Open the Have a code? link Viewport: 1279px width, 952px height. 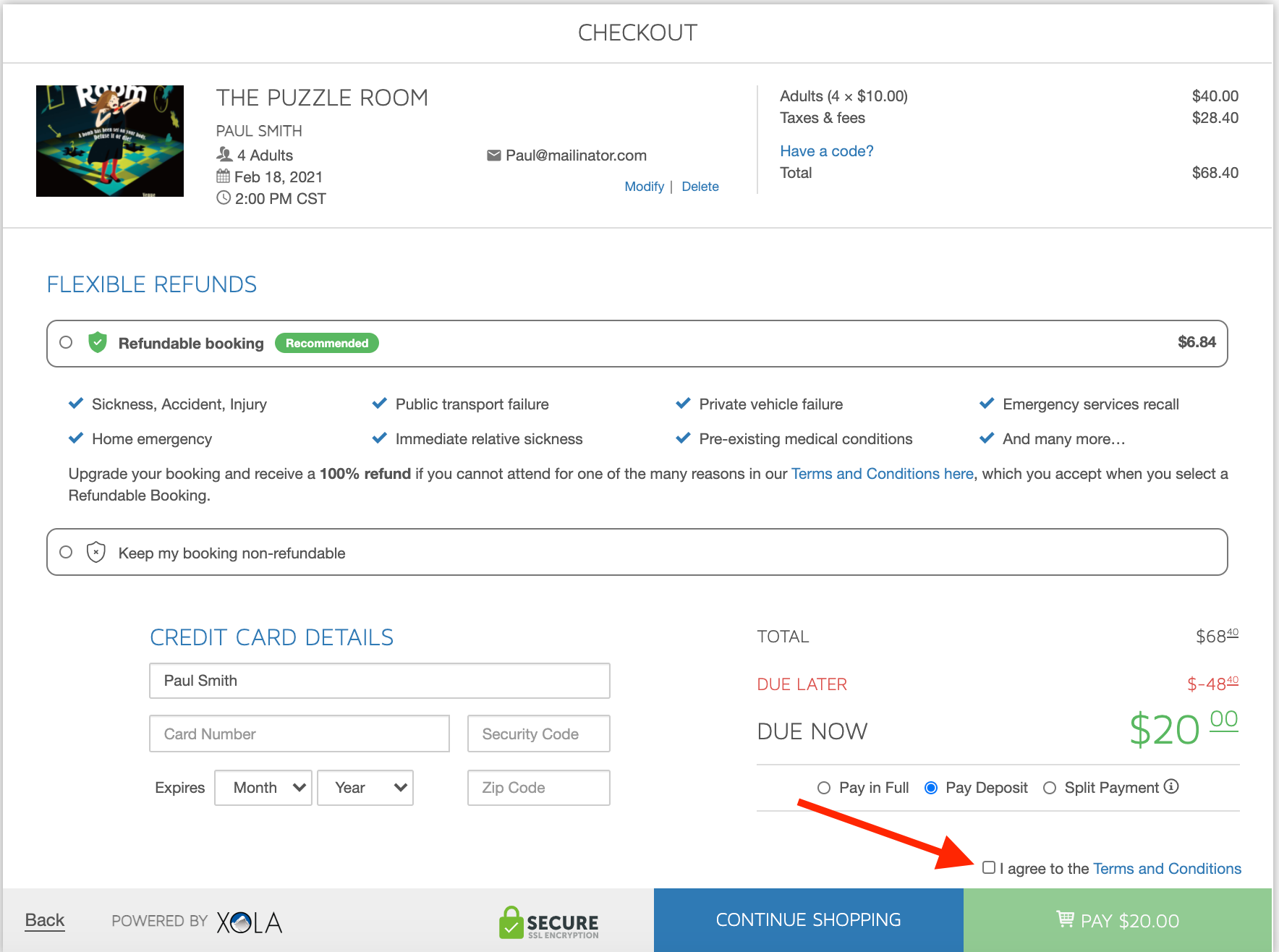tap(827, 151)
